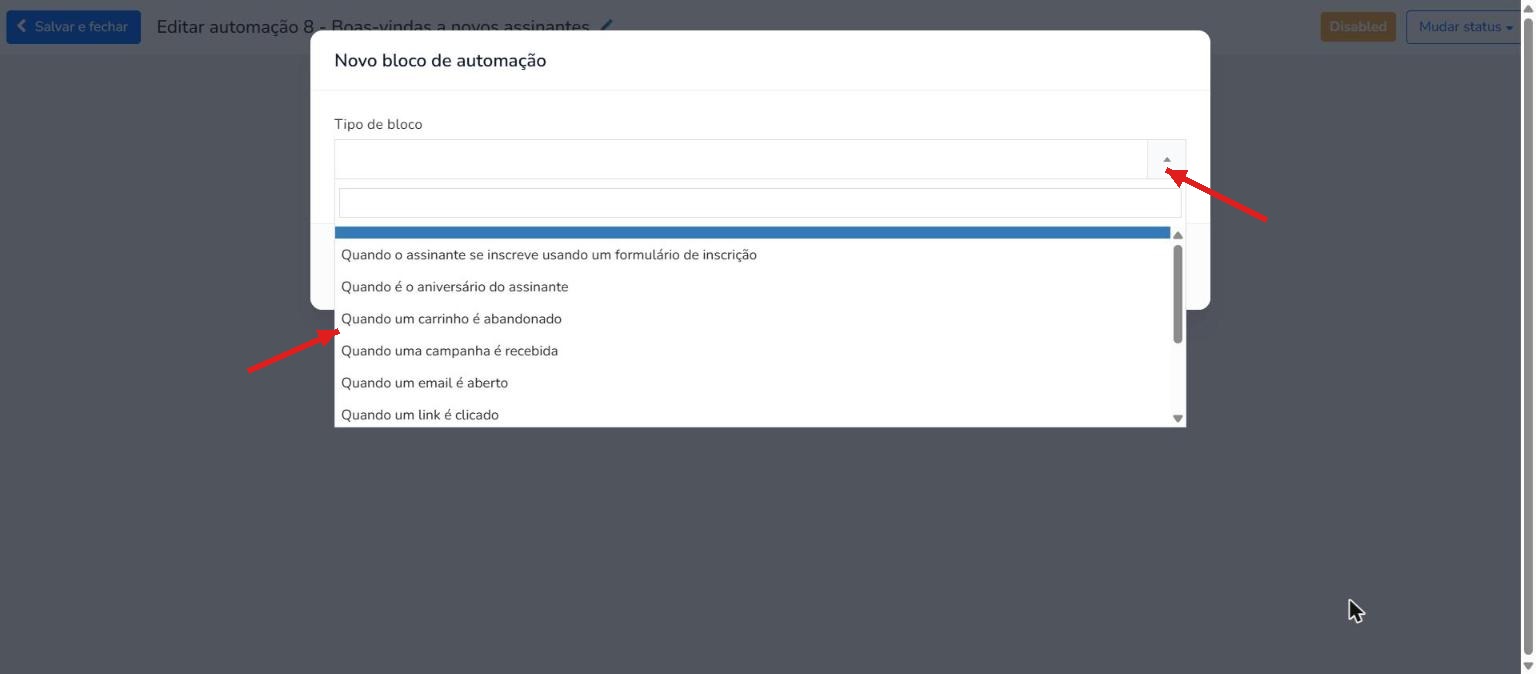Click the Salvar e fechar button
This screenshot has height=674, width=1536.
pyautogui.click(x=73, y=27)
